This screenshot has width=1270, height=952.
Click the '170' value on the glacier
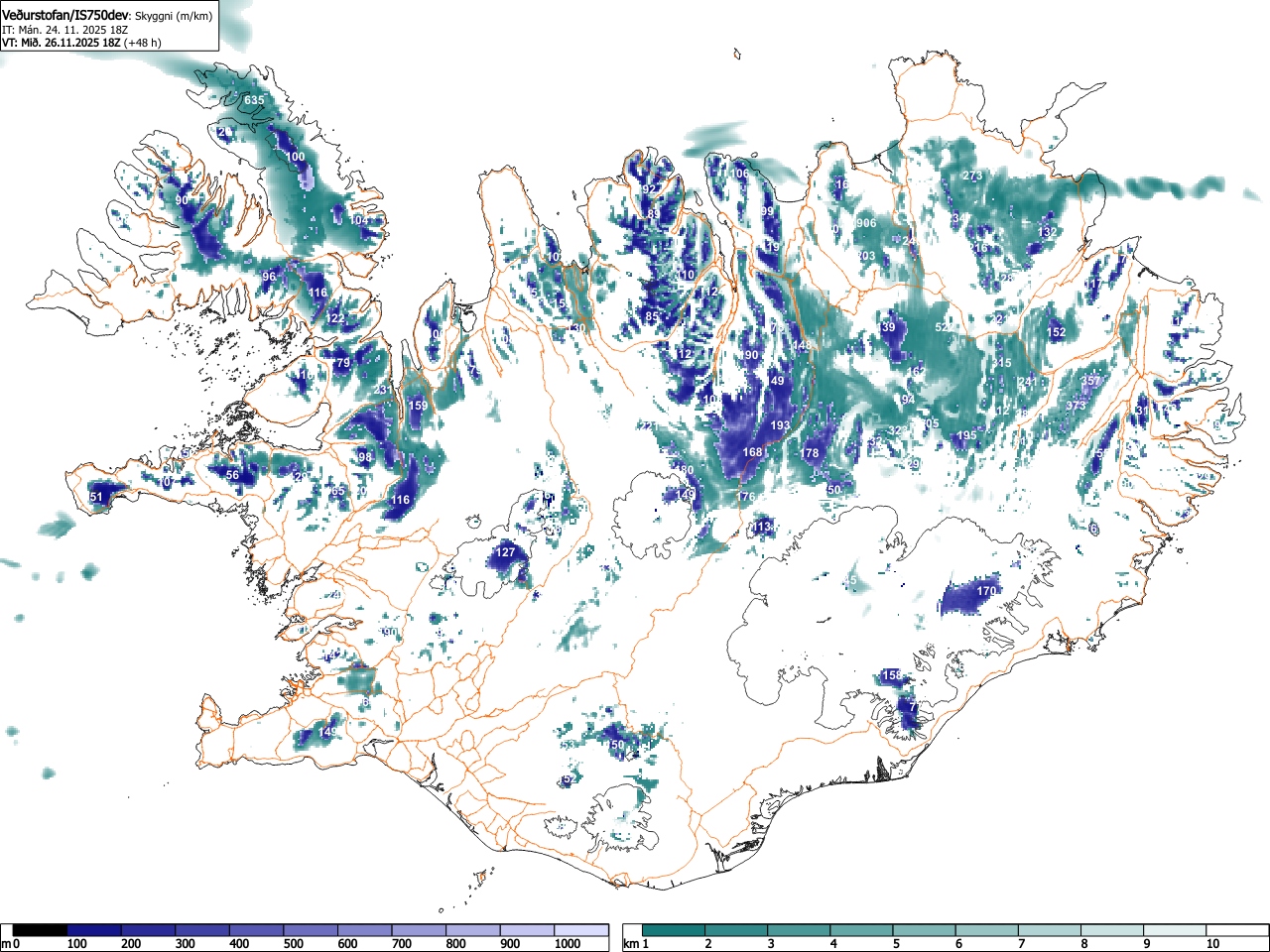[986, 591]
